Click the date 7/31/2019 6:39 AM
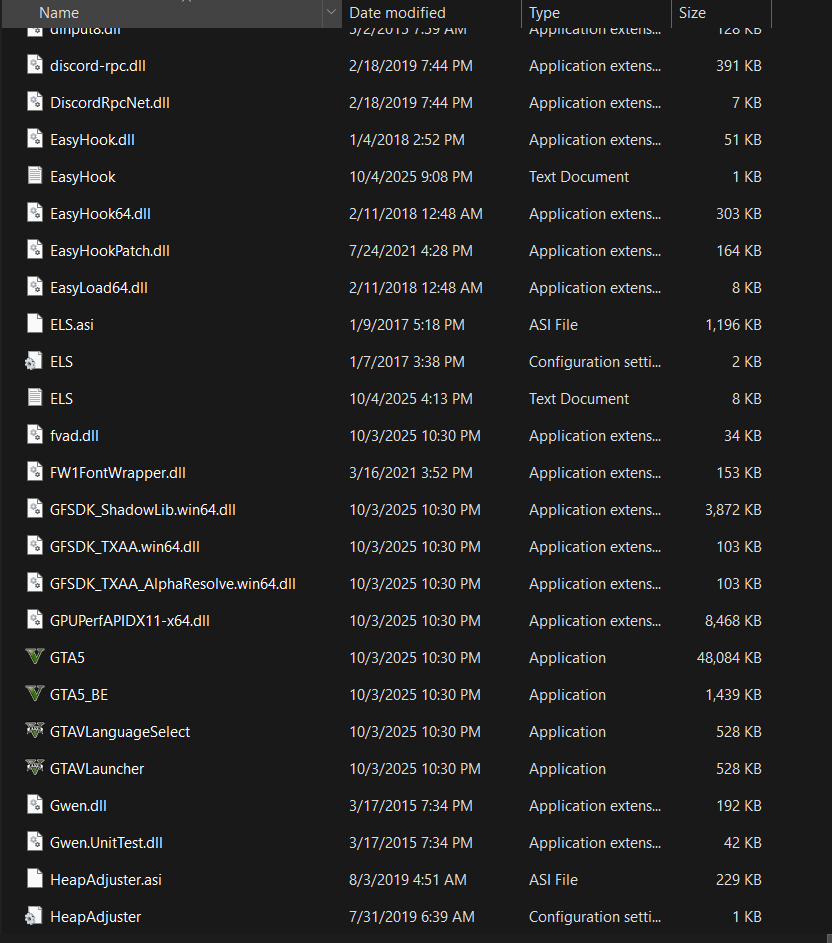The height and width of the screenshot is (943, 832). 412,917
